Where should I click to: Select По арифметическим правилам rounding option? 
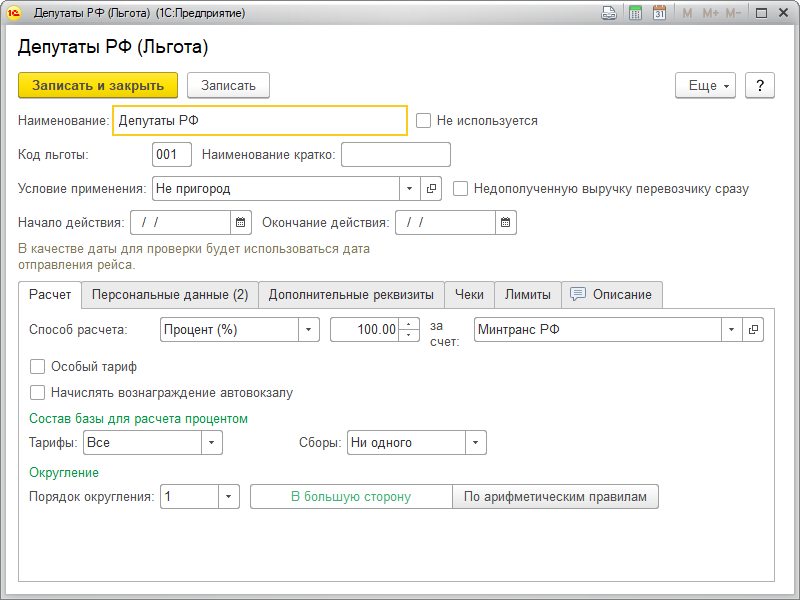(x=555, y=497)
